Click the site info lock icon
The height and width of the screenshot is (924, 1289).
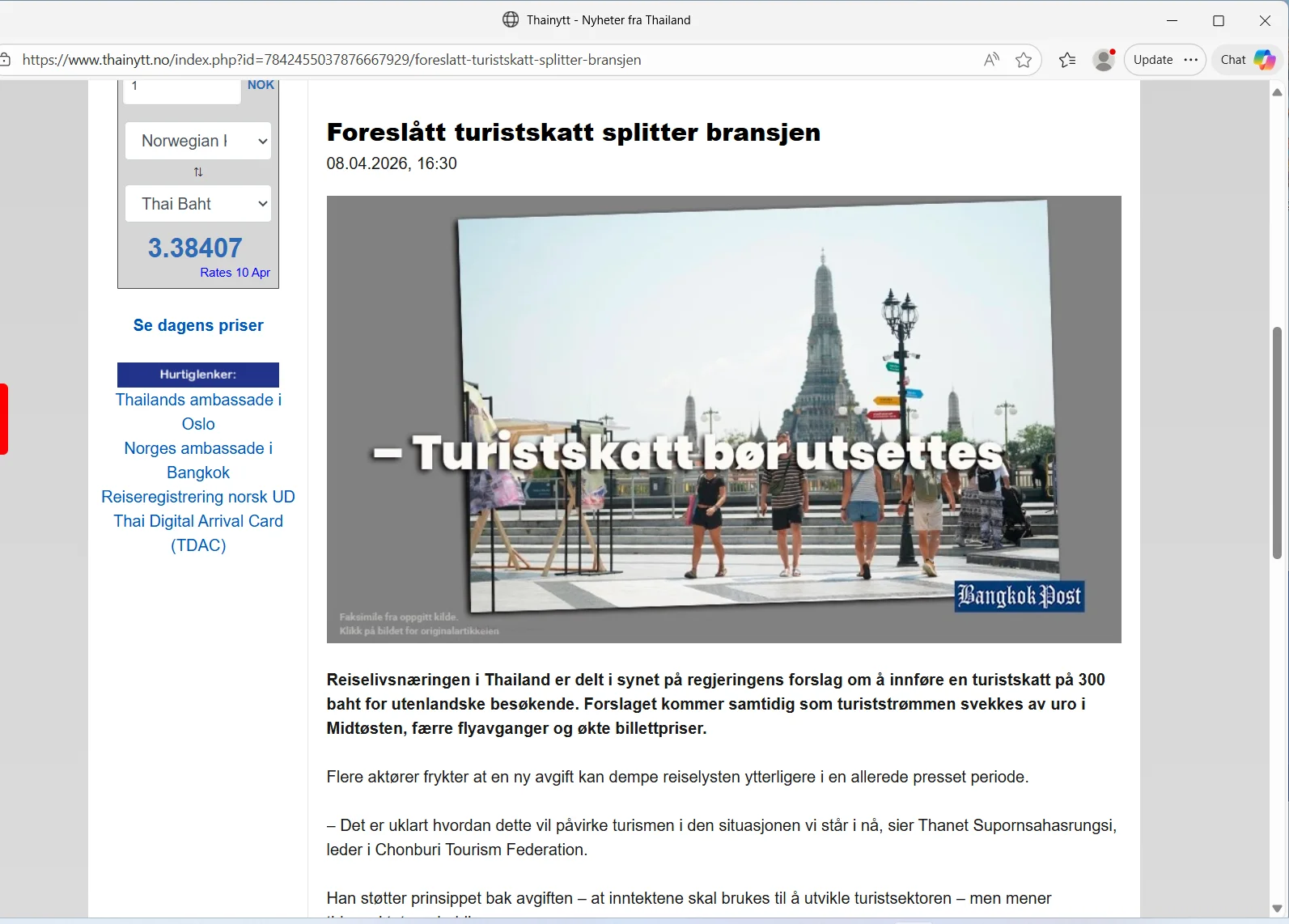tap(5, 60)
